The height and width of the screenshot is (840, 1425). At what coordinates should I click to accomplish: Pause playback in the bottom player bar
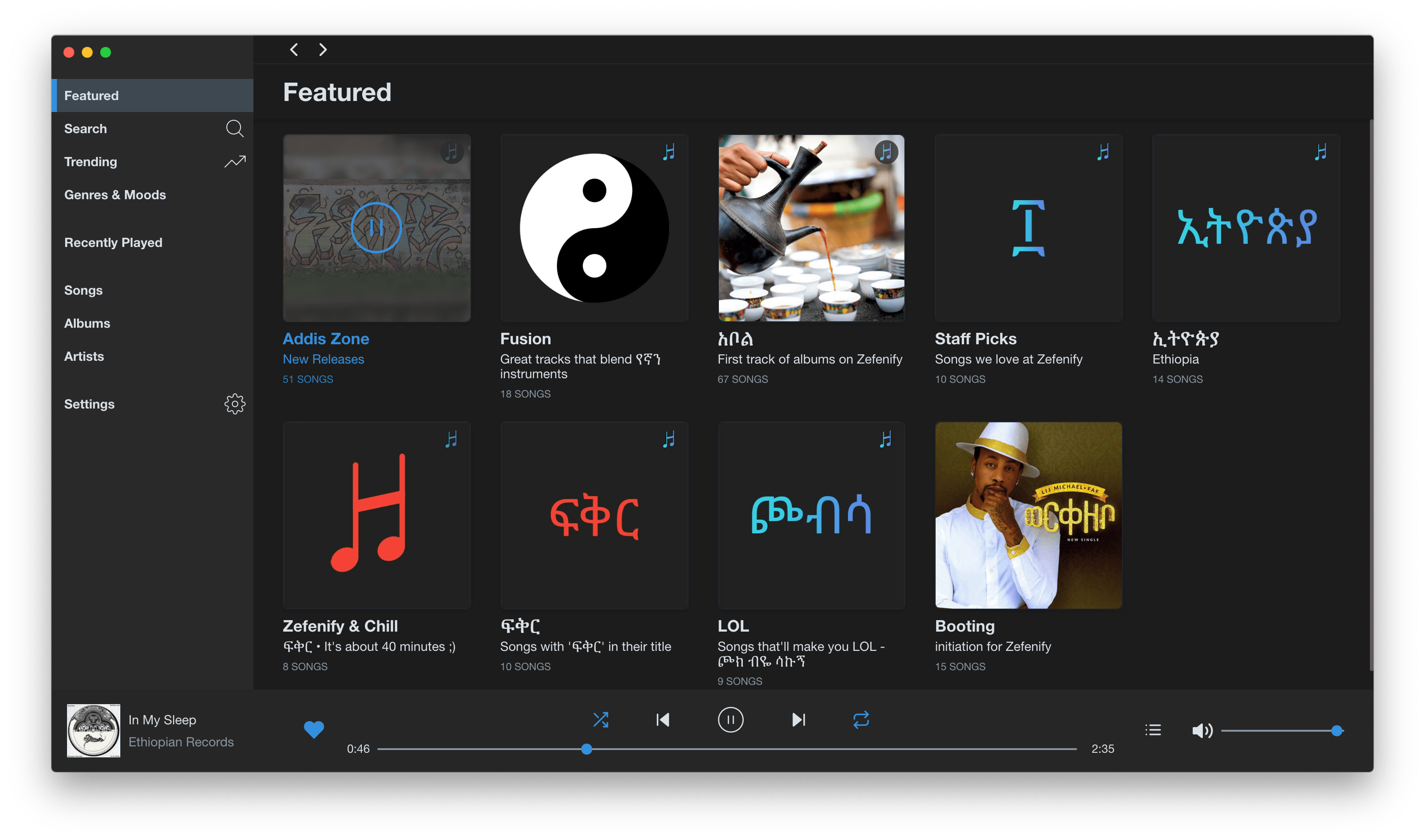[730, 720]
